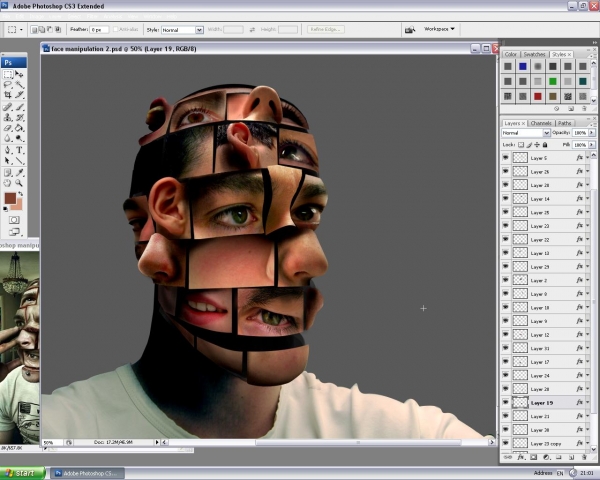Hide Layer 12 with its eye icon

[x=506, y=335]
